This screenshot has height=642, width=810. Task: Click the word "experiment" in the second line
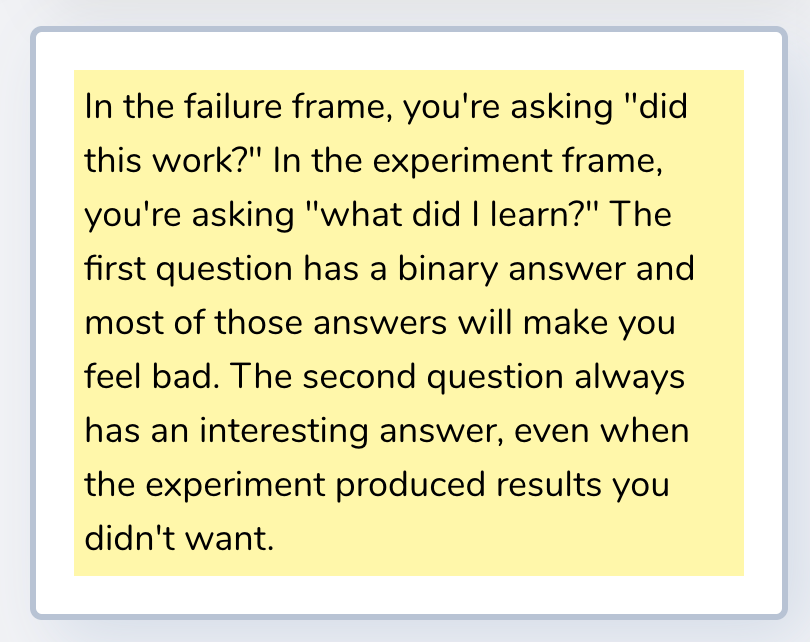click(462, 163)
